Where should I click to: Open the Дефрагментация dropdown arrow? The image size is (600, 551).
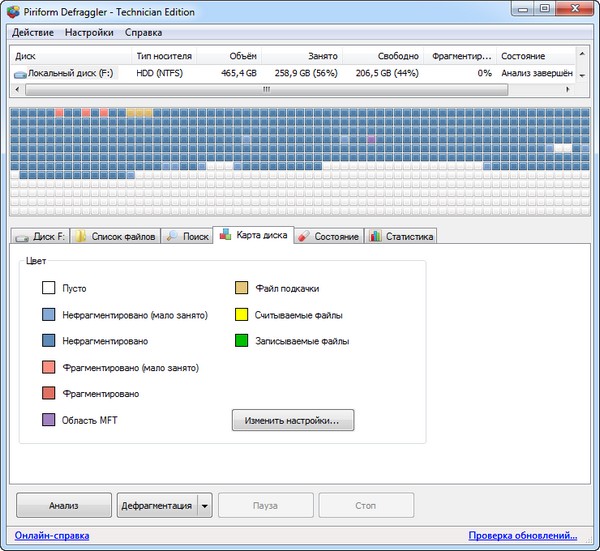(205, 506)
